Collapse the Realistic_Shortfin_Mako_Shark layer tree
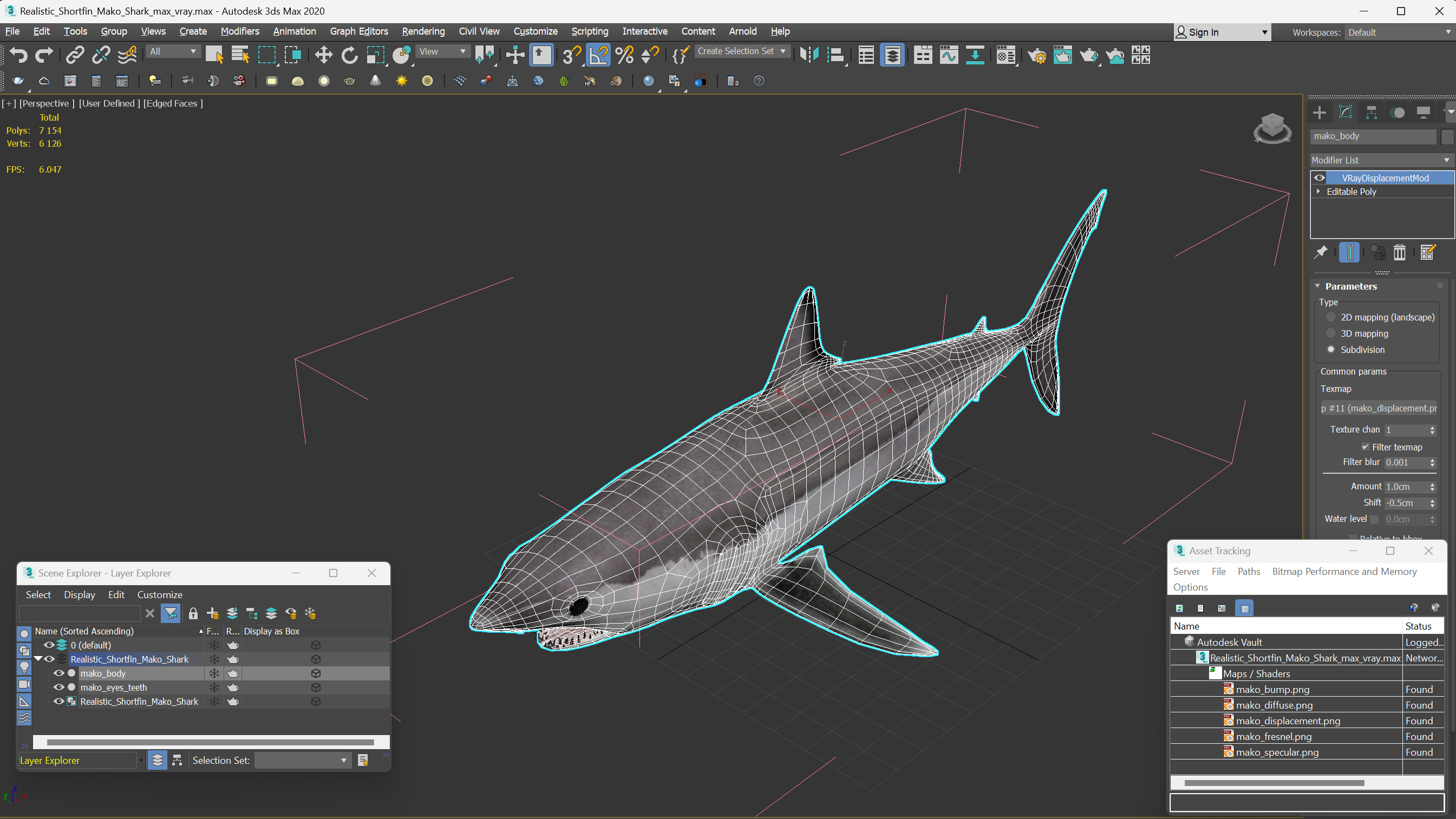Image resolution: width=1456 pixels, height=819 pixels. tap(38, 659)
